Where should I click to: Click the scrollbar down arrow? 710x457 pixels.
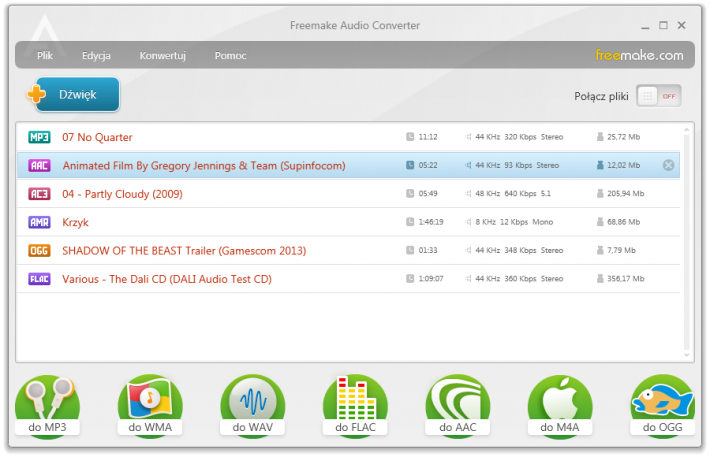686,355
